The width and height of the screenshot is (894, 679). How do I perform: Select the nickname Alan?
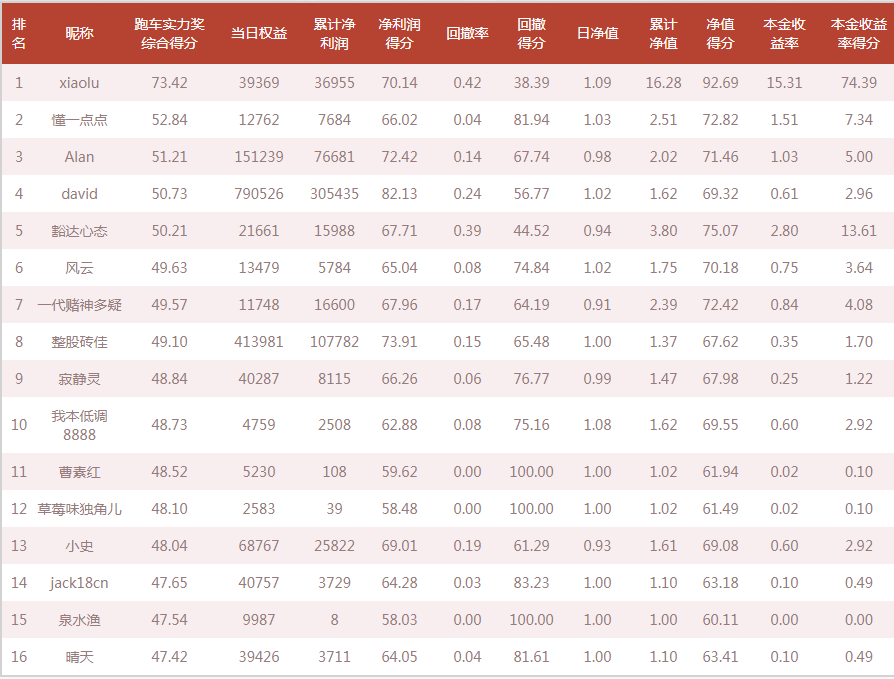tap(79, 157)
